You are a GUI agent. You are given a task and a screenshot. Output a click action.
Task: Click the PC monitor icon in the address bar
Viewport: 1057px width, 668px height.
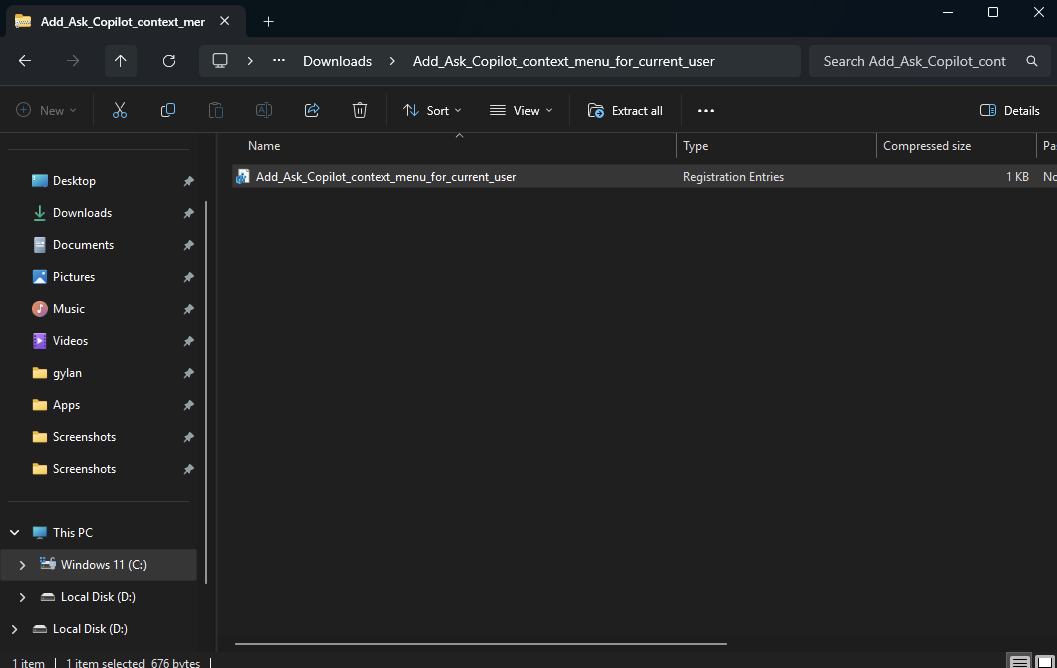coord(220,61)
